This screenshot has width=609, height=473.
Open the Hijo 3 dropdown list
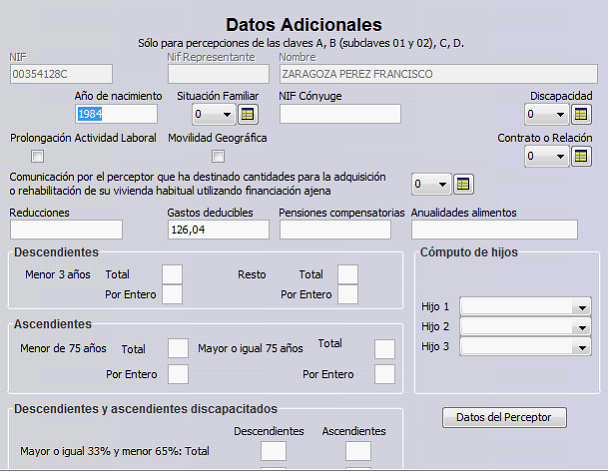(582, 347)
